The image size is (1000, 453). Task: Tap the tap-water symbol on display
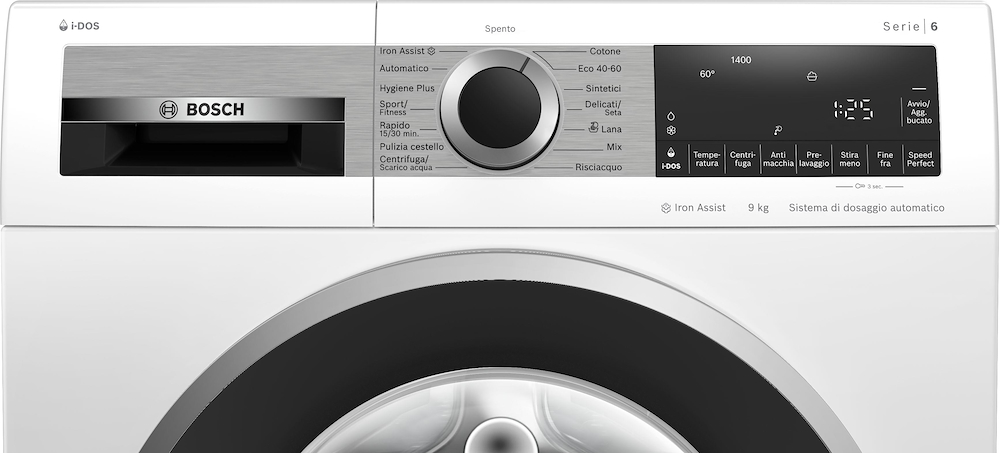[x=777, y=129]
